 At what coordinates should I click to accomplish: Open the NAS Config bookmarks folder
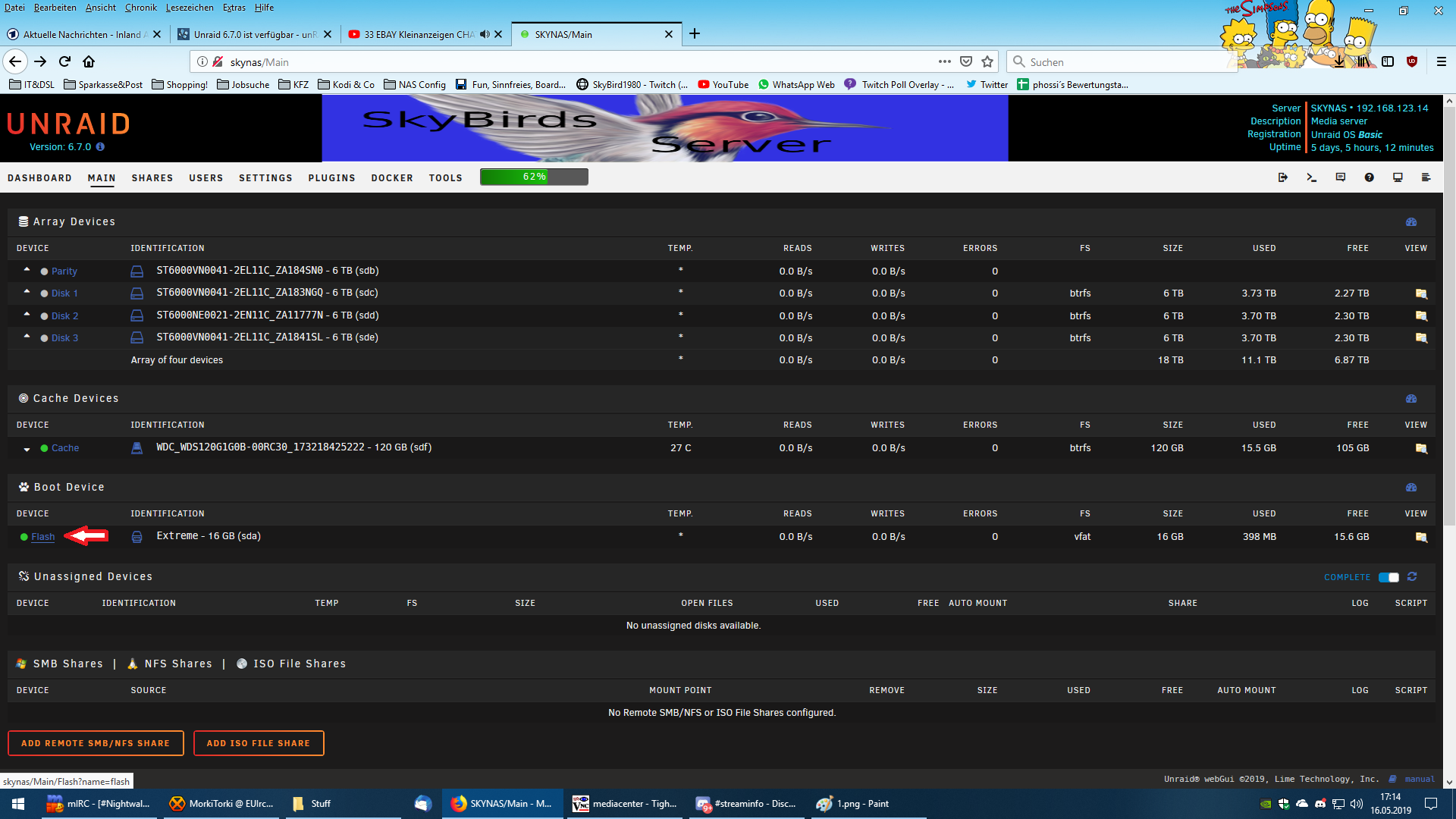tap(415, 85)
